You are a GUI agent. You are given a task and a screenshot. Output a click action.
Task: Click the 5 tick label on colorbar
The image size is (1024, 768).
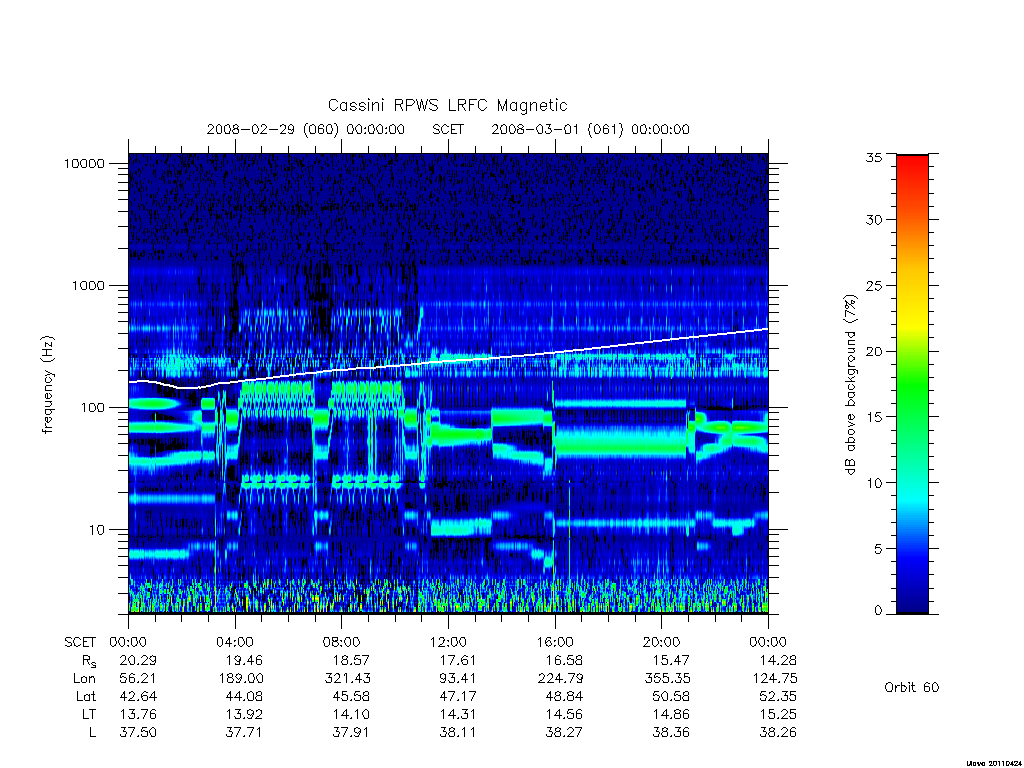[x=877, y=549]
